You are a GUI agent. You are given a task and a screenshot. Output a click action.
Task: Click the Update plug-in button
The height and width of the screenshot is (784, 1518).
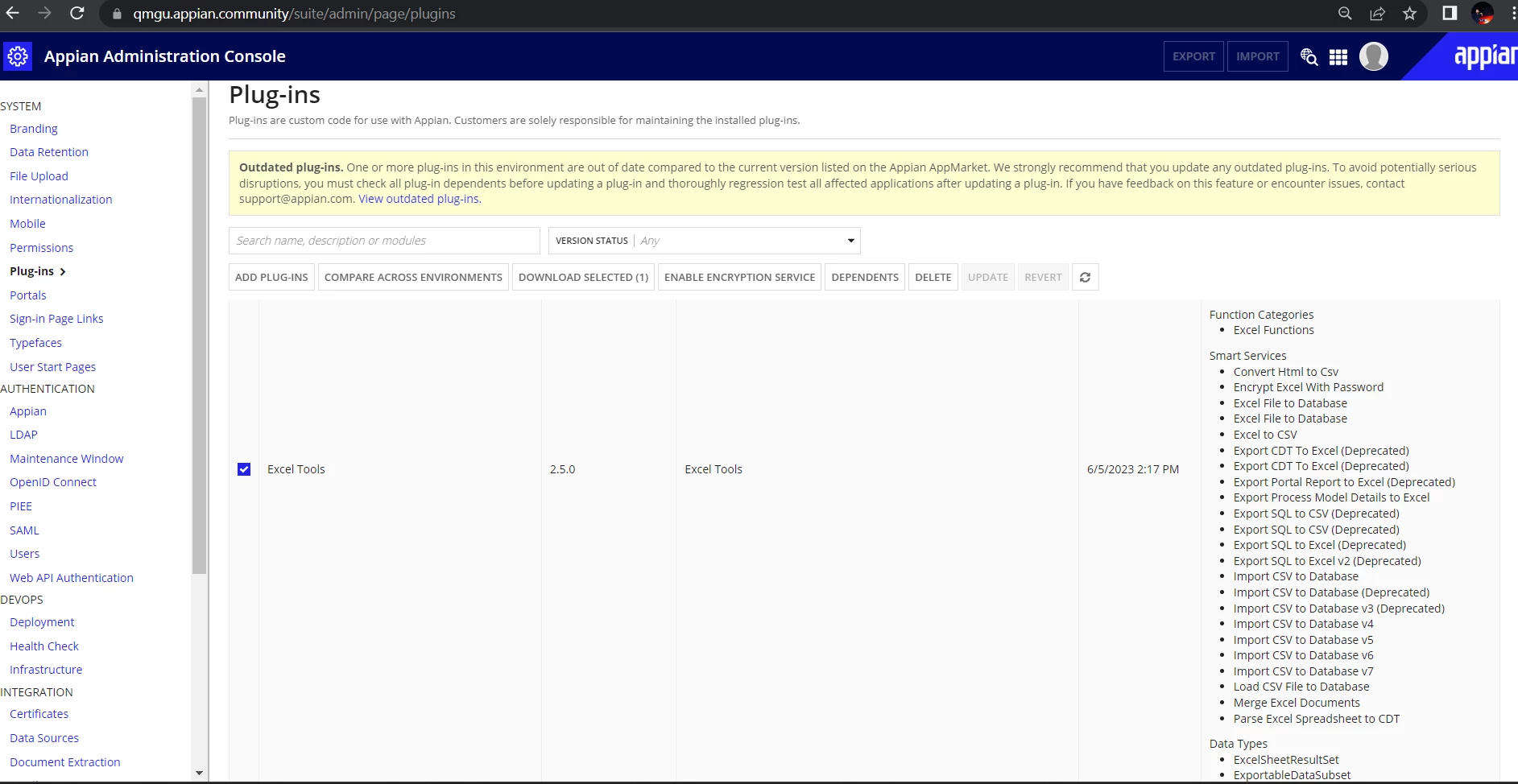click(988, 277)
